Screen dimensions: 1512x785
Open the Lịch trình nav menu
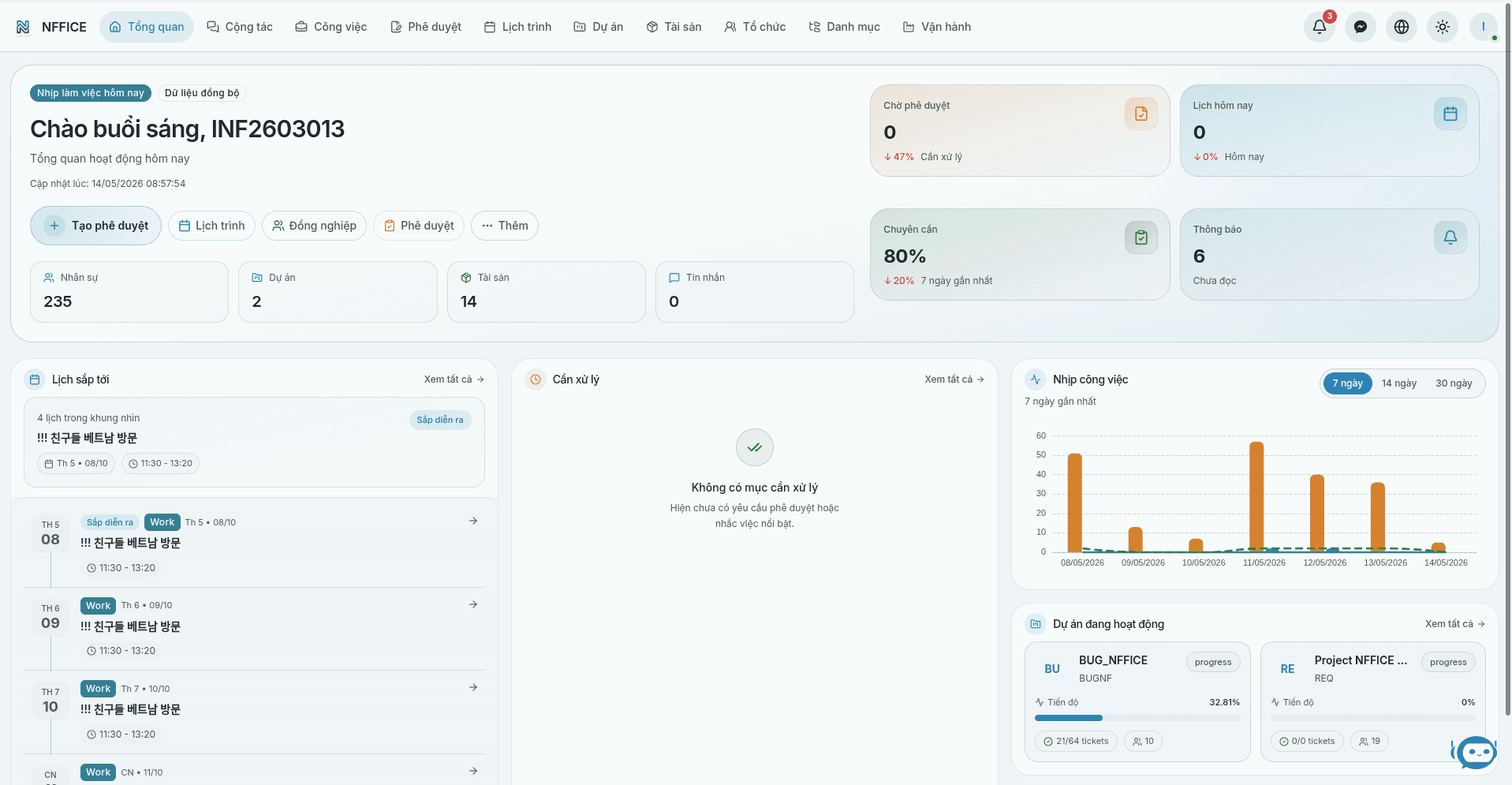coord(517,27)
